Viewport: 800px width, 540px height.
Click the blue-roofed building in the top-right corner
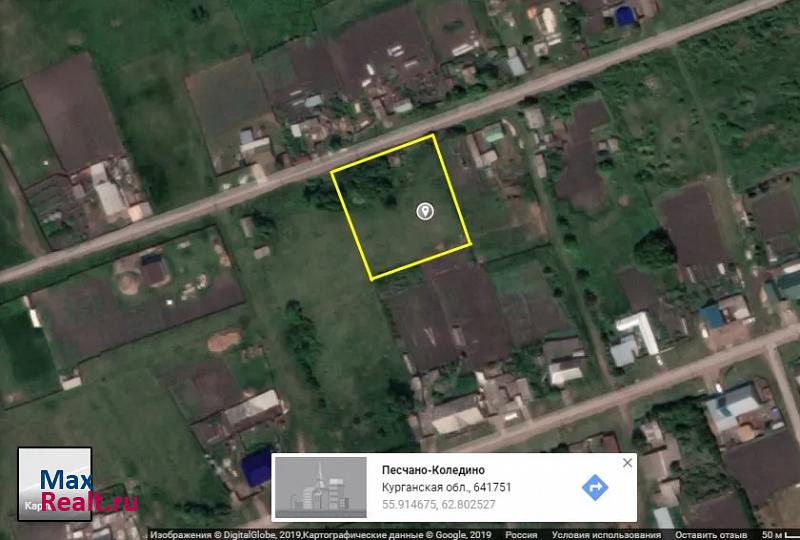tap(625, 14)
